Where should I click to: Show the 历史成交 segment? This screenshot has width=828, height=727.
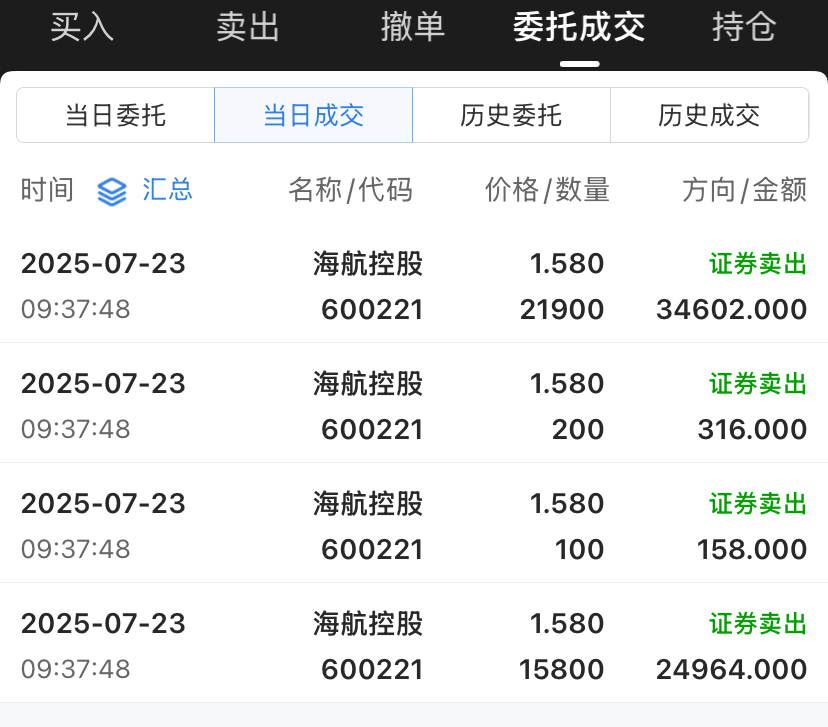click(x=709, y=115)
